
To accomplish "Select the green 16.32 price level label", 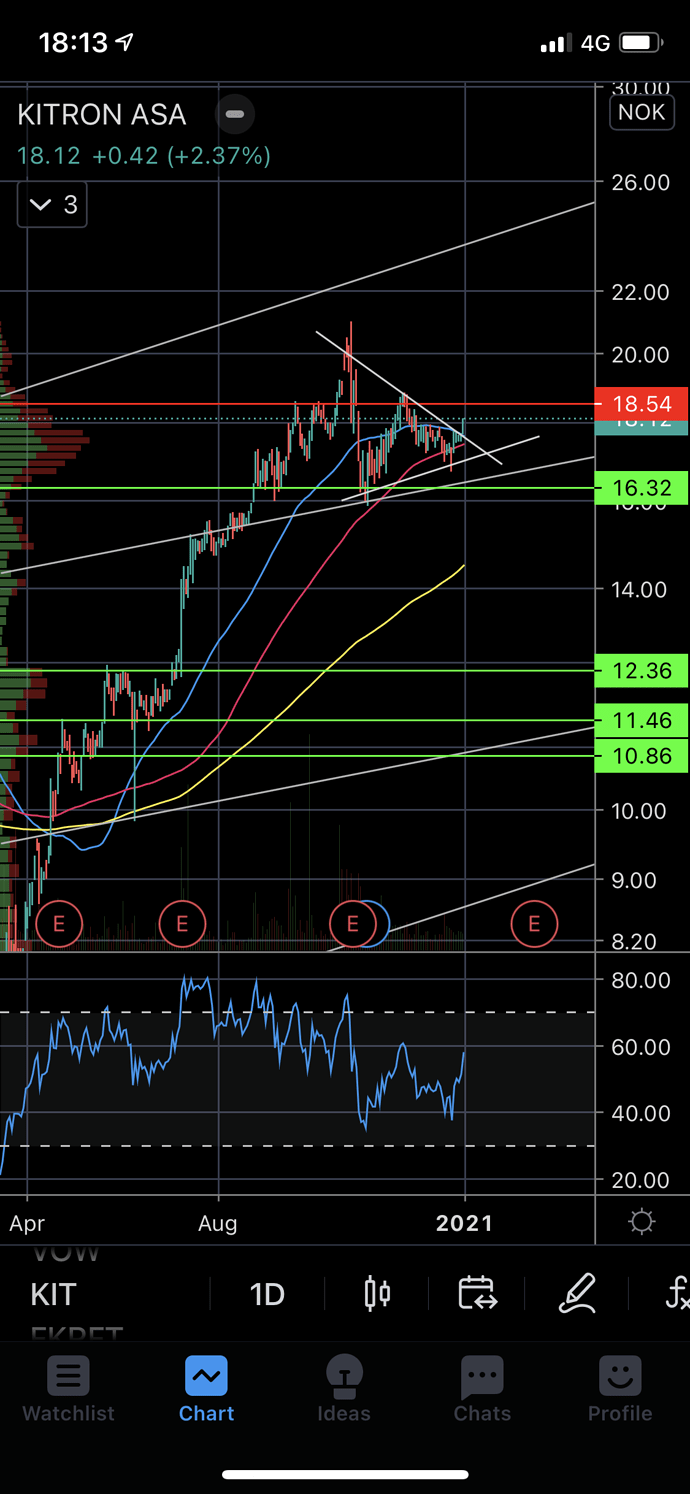I will pos(641,489).
